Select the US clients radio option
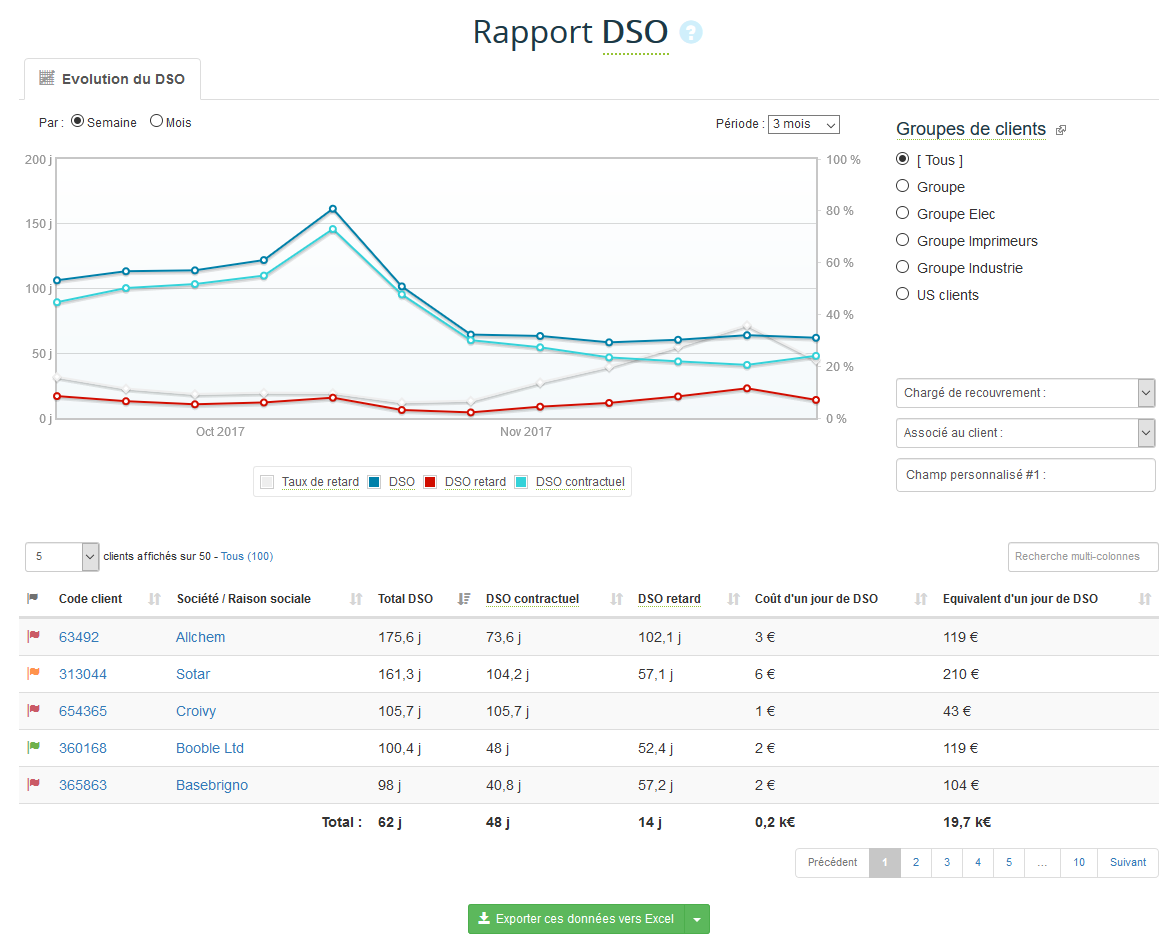This screenshot has width=1174, height=944. tap(903, 293)
